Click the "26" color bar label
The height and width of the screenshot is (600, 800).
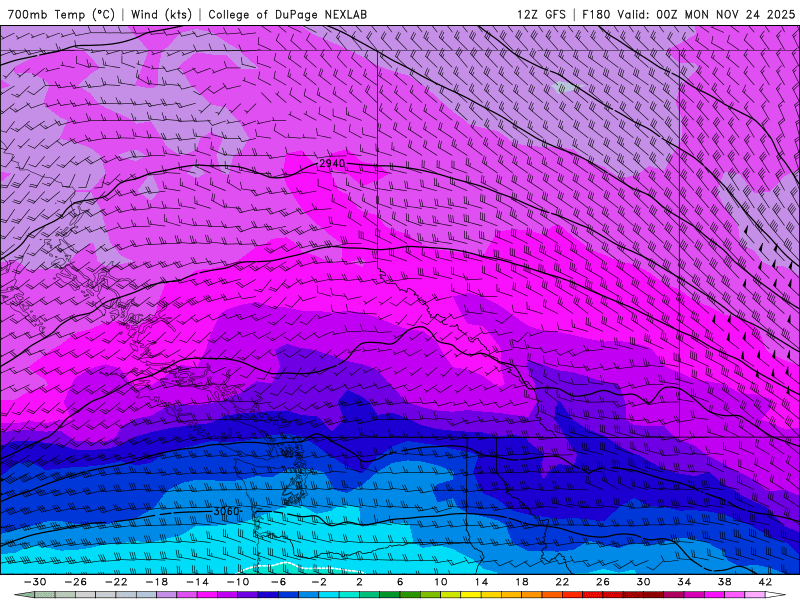click(x=603, y=582)
